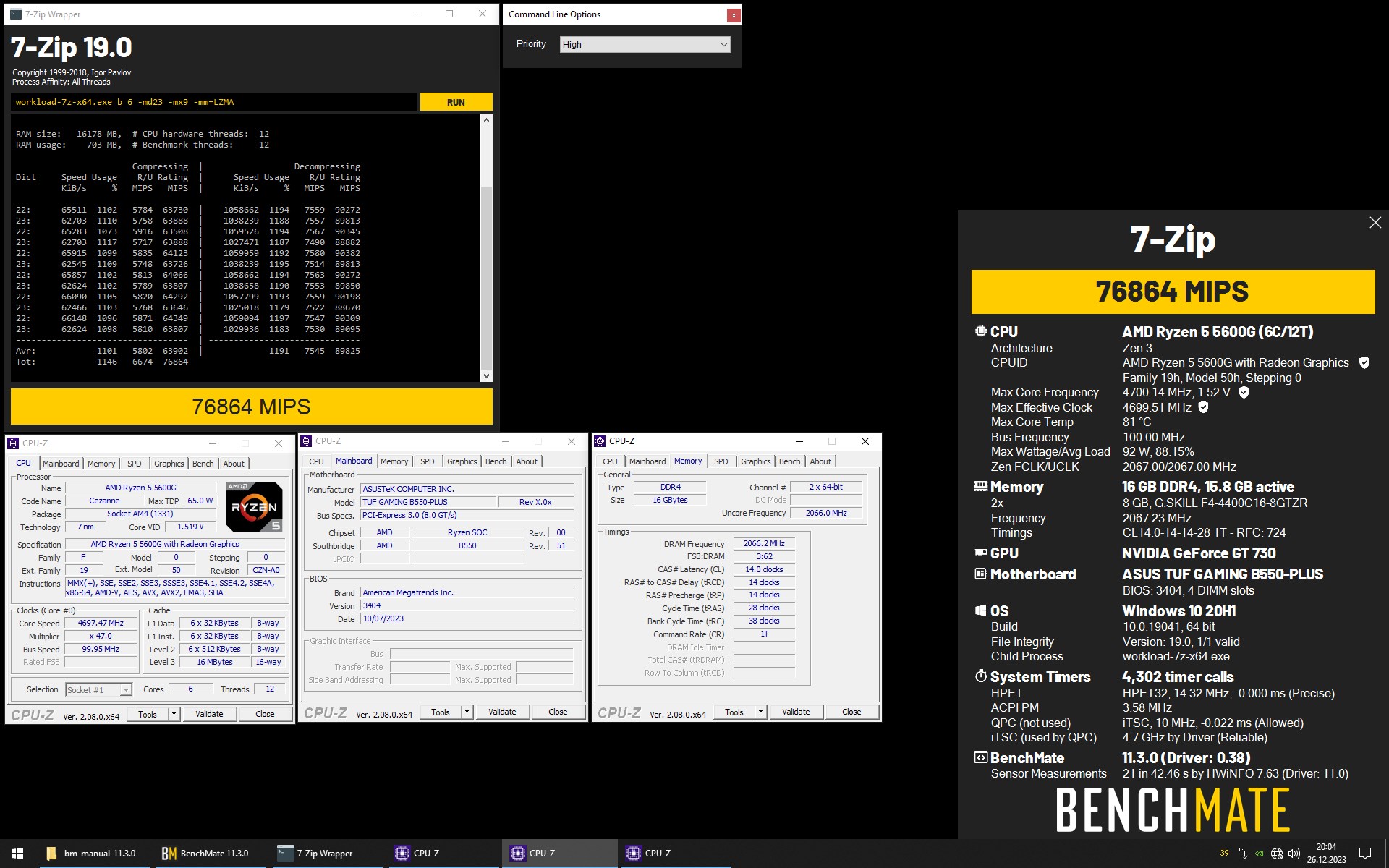Screen dimensions: 1389x868
Task: Click the volume icon in system tray
Action: (1294, 854)
